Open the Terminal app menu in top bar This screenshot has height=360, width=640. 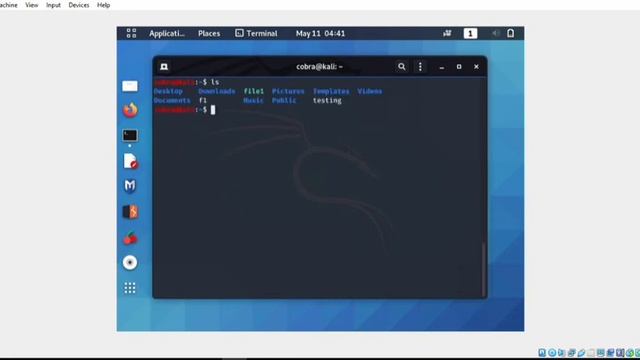(256, 33)
